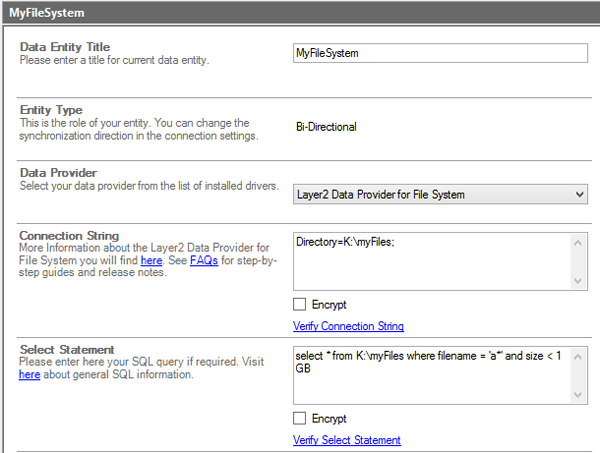Open 'here' link for File System provider info
The height and width of the screenshot is (453, 600).
pos(151,260)
